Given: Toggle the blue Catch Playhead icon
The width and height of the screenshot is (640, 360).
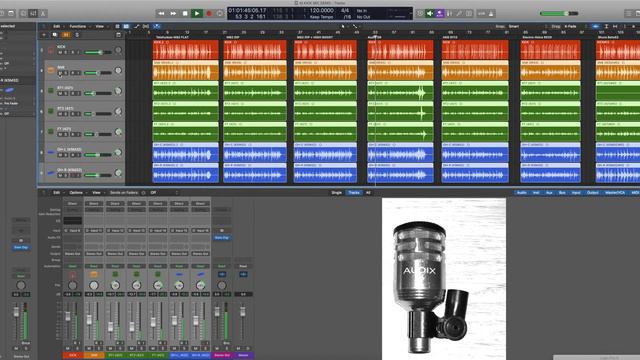Looking at the screenshot, I should pyautogui.click(x=156, y=26).
